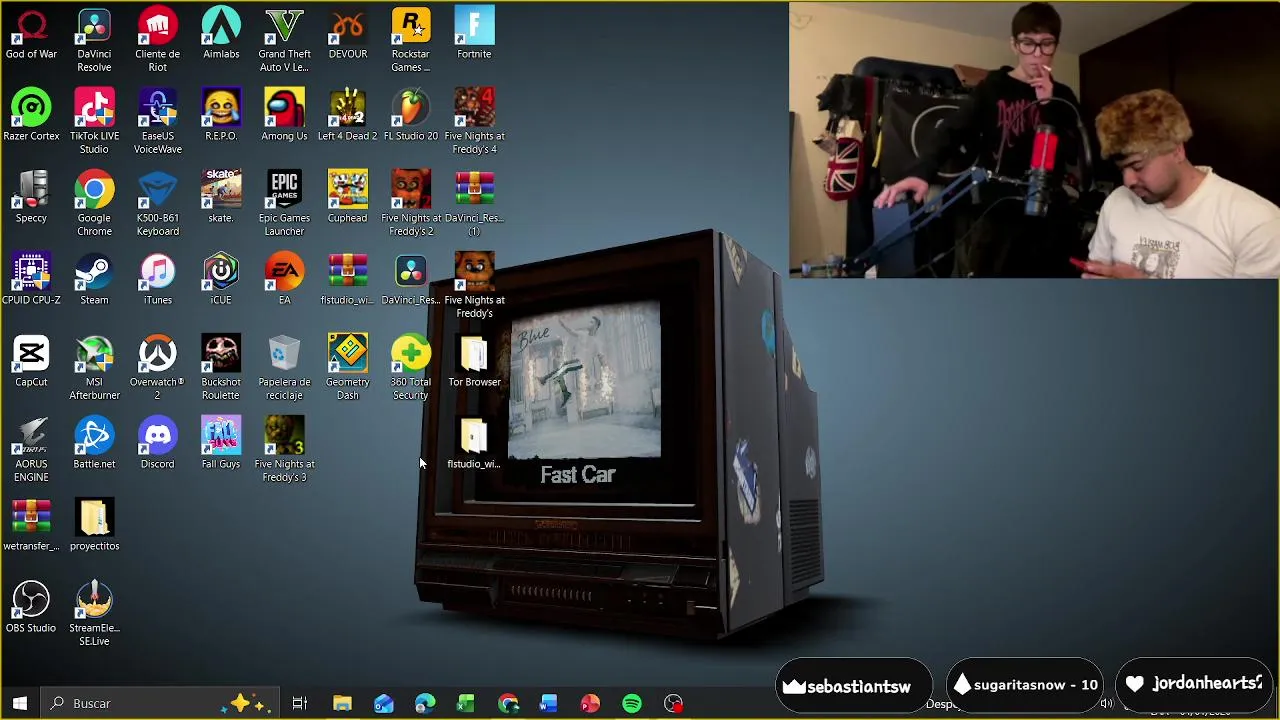
Task: Launch Steam from the desktop
Action: (94, 280)
